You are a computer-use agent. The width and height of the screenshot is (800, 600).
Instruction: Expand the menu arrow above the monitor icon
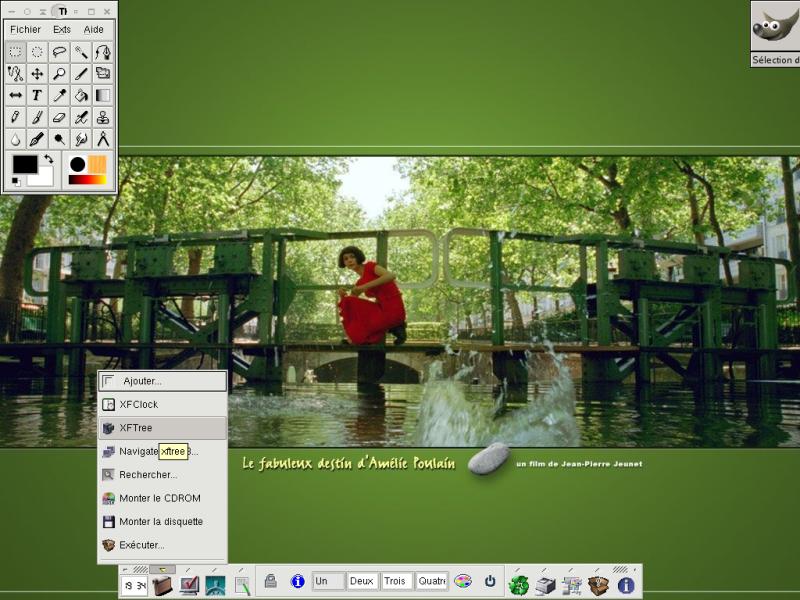point(188,569)
